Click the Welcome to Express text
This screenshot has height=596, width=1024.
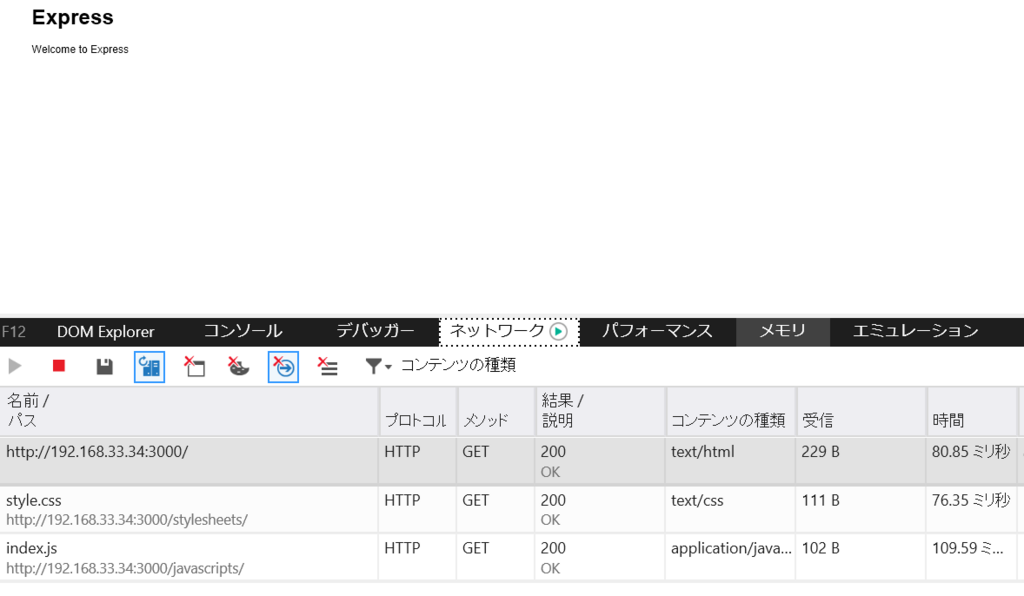coord(80,50)
